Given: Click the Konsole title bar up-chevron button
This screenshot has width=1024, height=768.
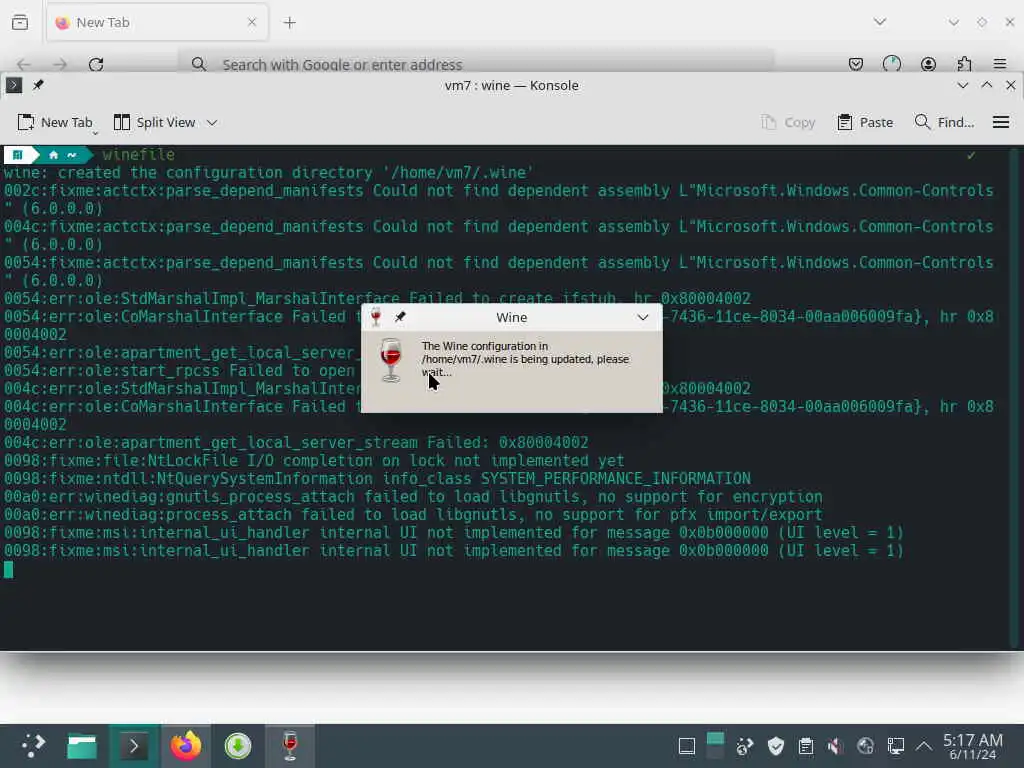Looking at the screenshot, I should 987,86.
